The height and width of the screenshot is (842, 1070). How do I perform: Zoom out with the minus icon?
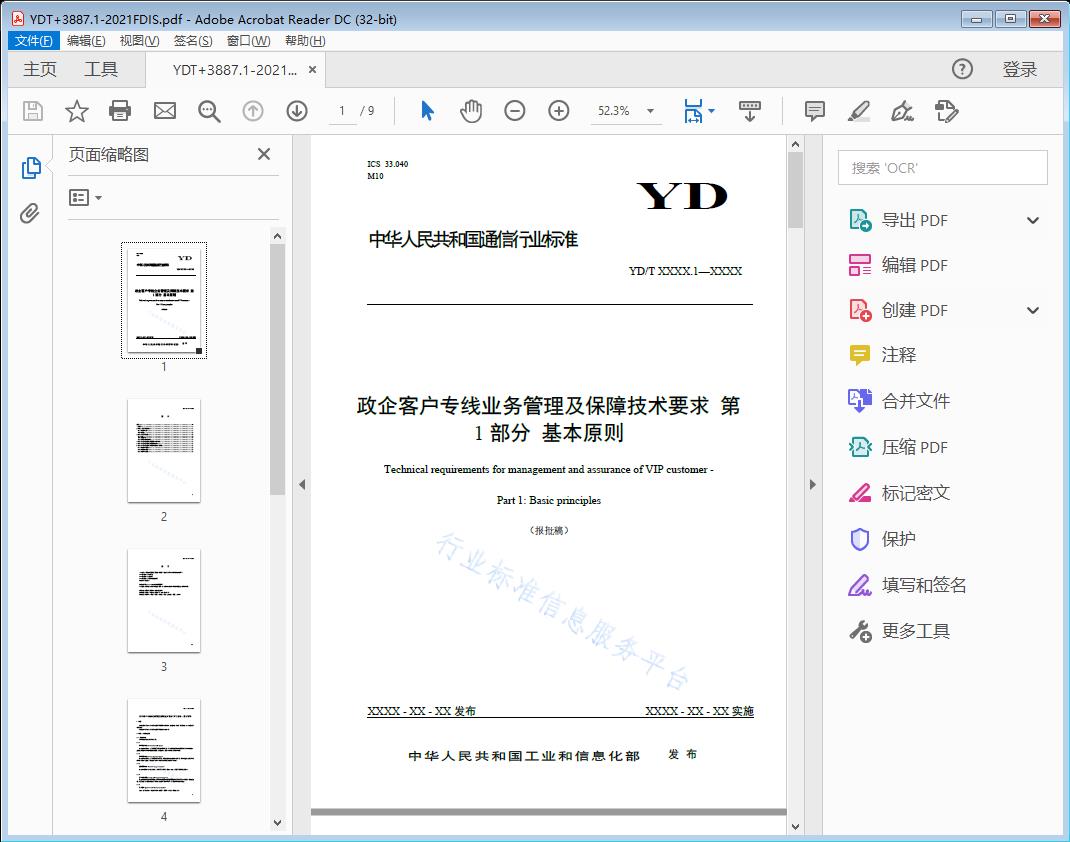tap(515, 111)
